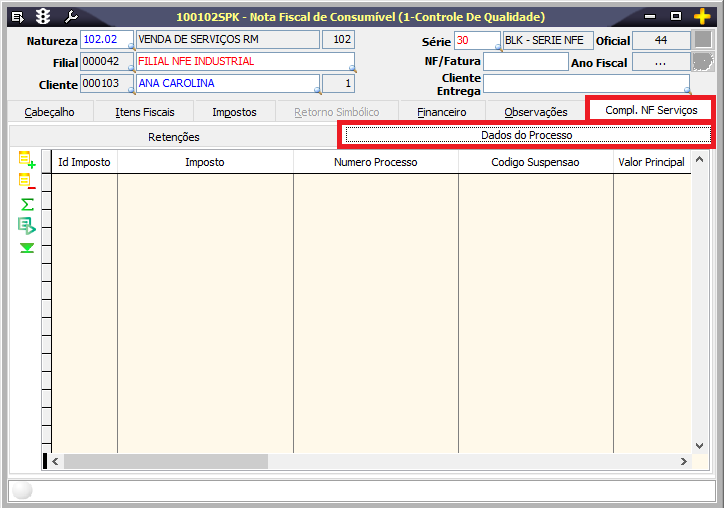Click the Filial code field 000042
Screen dimensions: 724x508
click(106, 62)
